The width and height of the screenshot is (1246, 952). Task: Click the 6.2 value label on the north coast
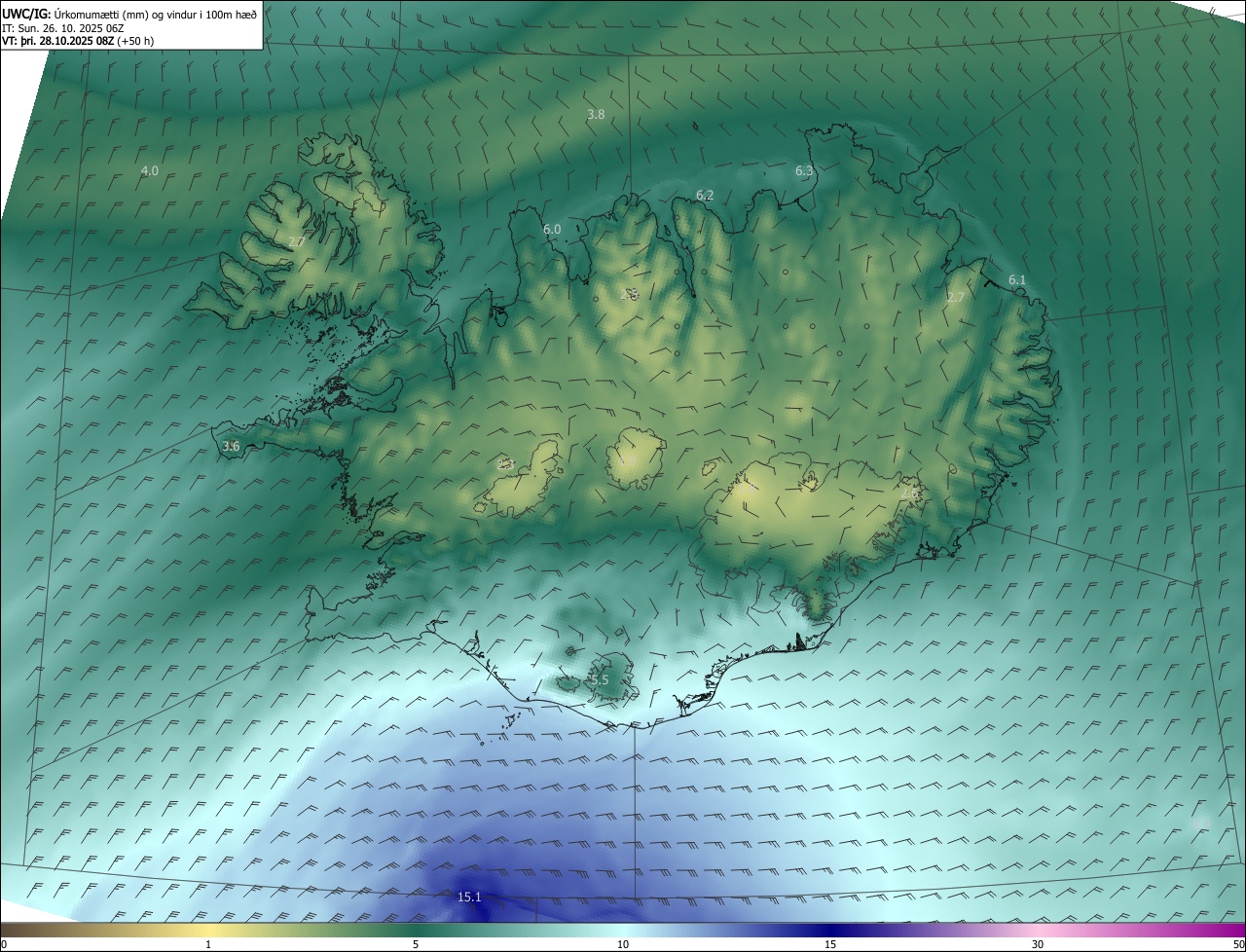[x=705, y=196]
